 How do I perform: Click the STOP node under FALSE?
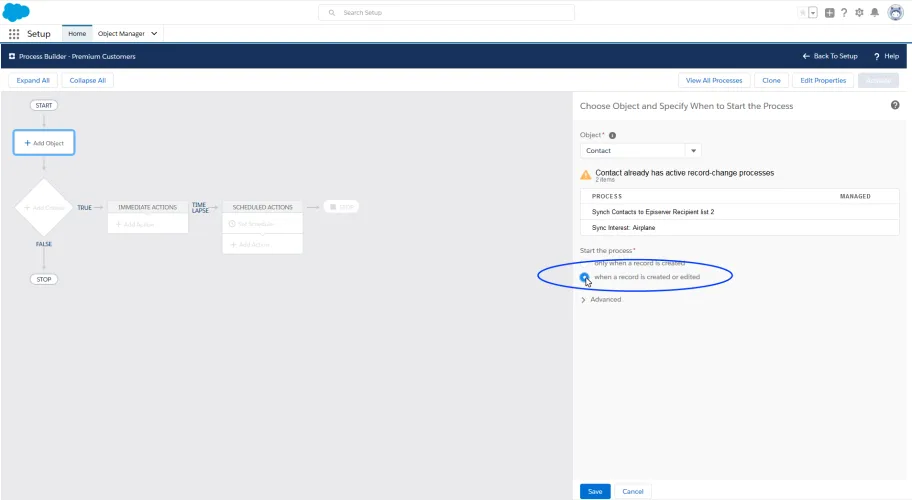point(44,279)
